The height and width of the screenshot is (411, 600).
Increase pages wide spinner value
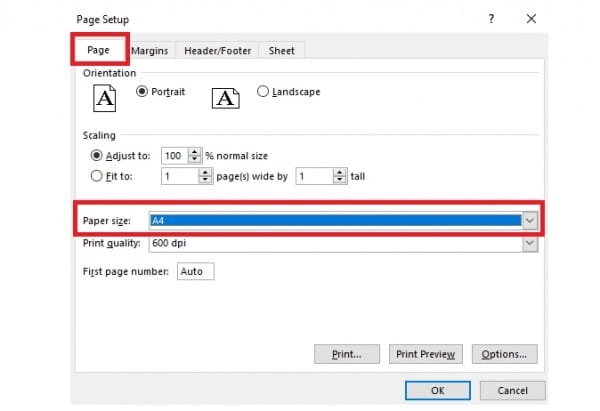click(x=205, y=173)
